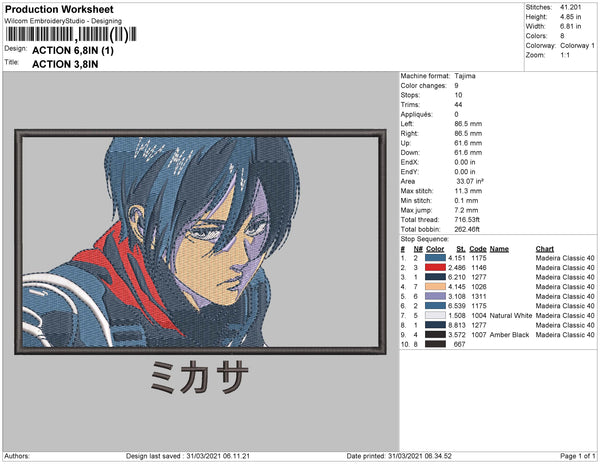The image size is (600, 464).
Task: Click the Code column header
Action: coord(478,249)
